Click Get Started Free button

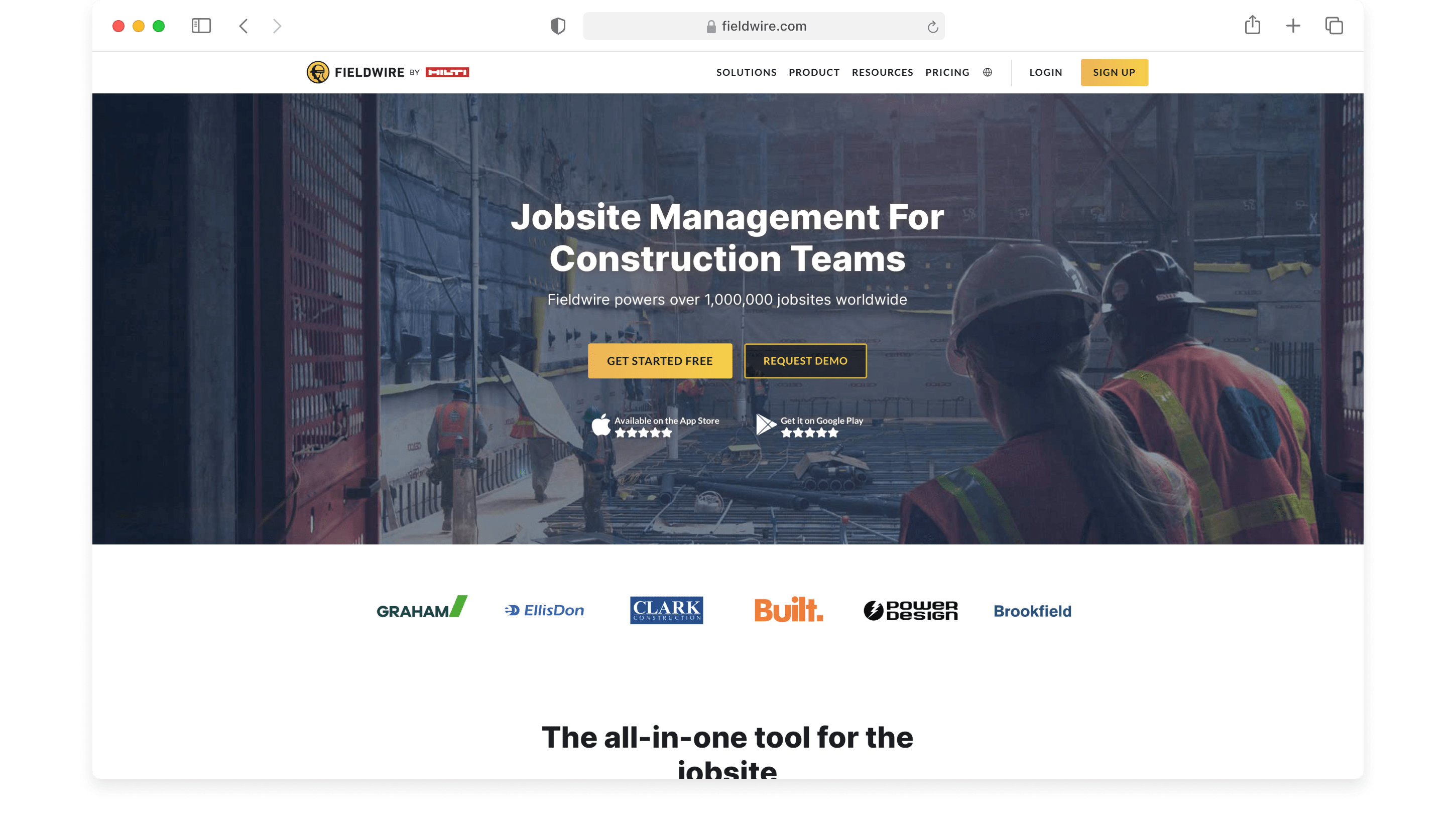[x=660, y=361]
